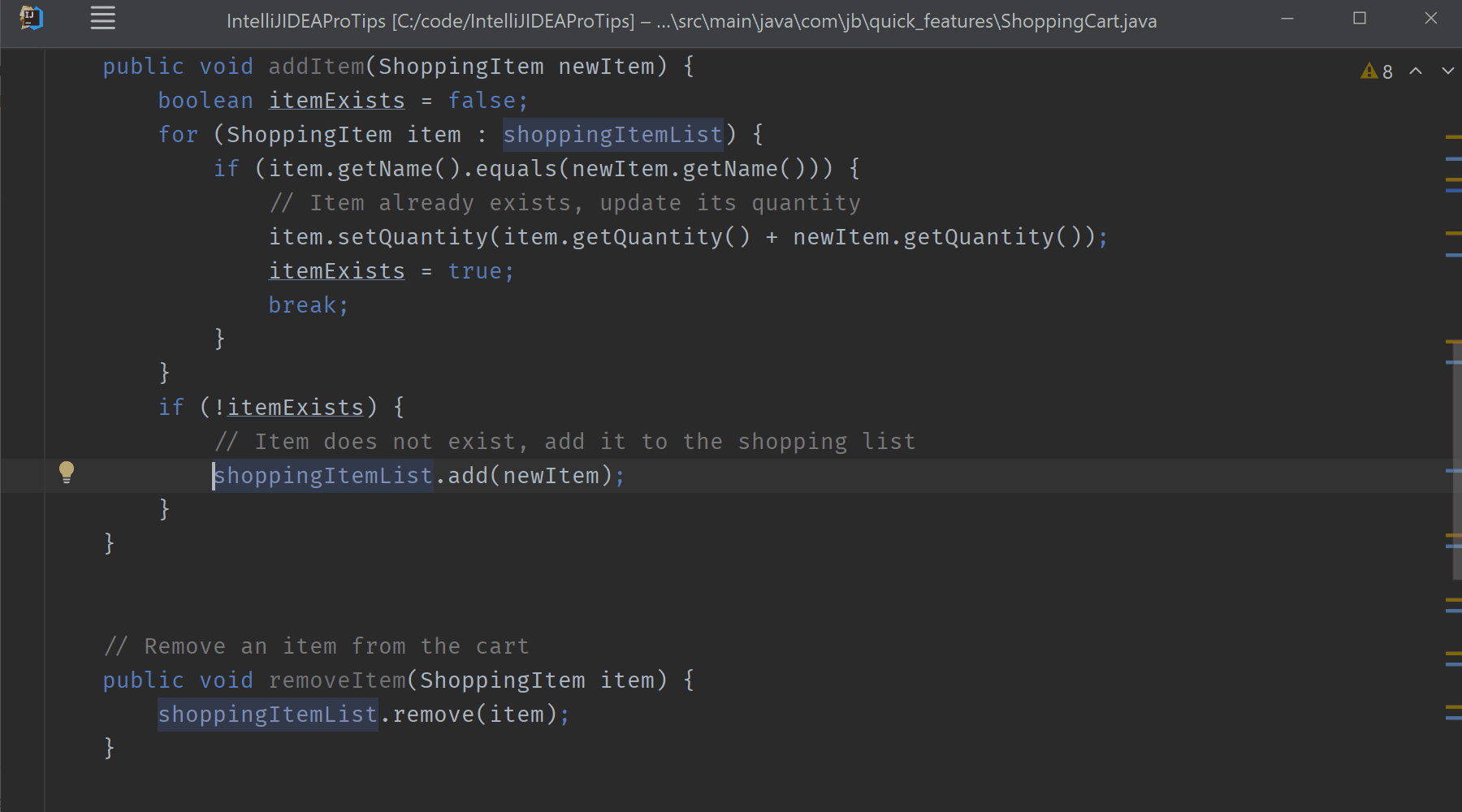Screen dimensions: 1462x812
Task: Maximize the IntelliJ window
Action: pos(1360,19)
